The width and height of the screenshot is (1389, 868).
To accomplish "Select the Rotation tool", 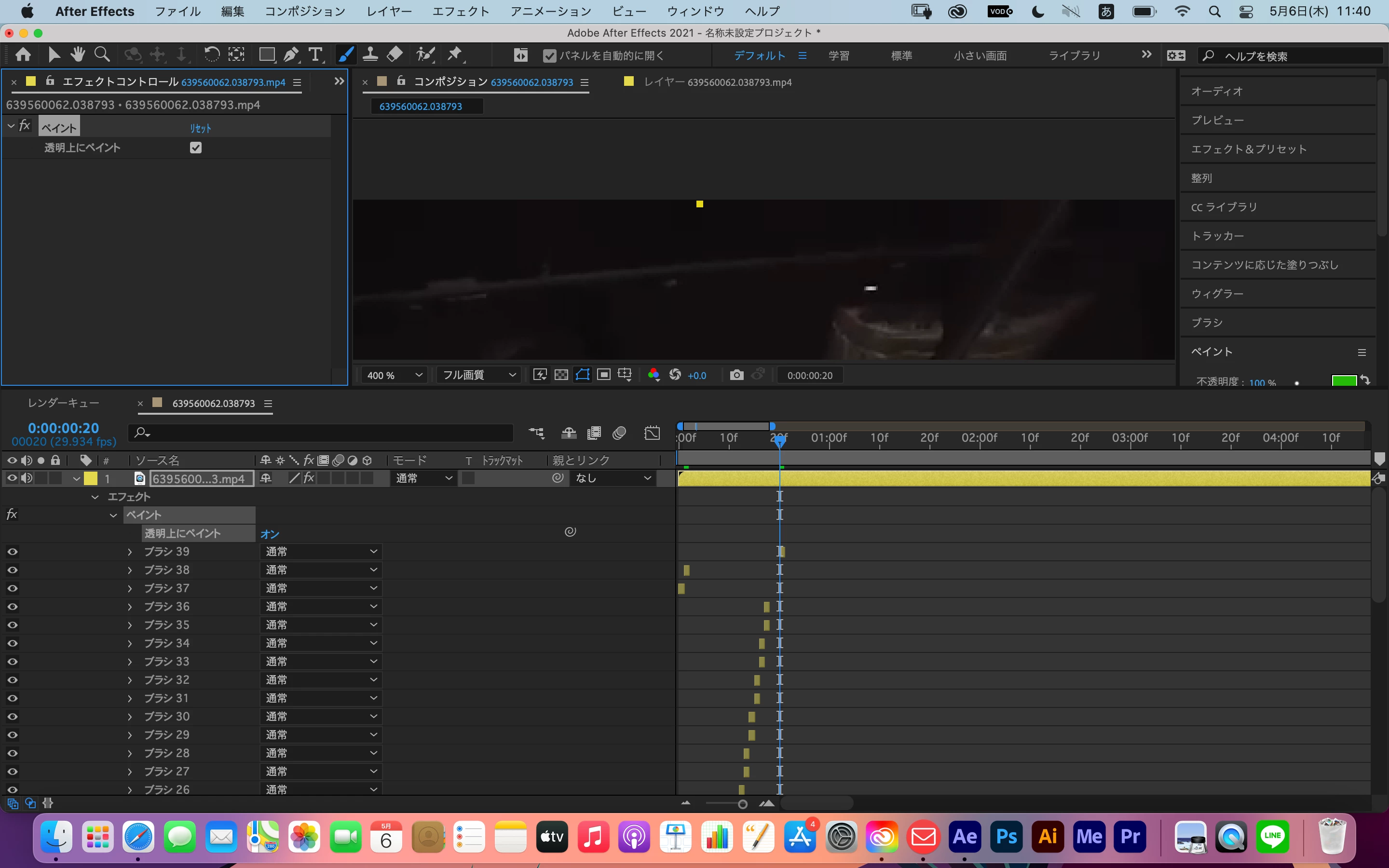I will [212, 55].
